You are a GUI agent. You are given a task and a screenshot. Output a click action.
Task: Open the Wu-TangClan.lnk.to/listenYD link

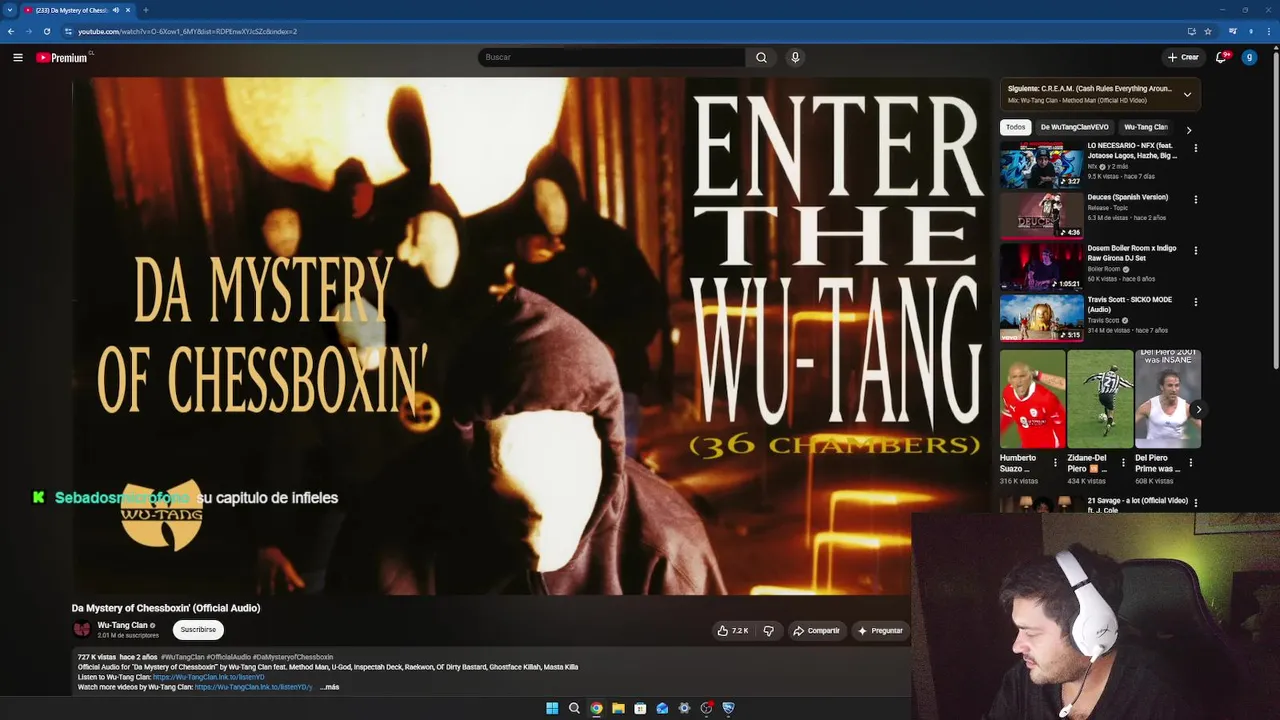coord(209,677)
